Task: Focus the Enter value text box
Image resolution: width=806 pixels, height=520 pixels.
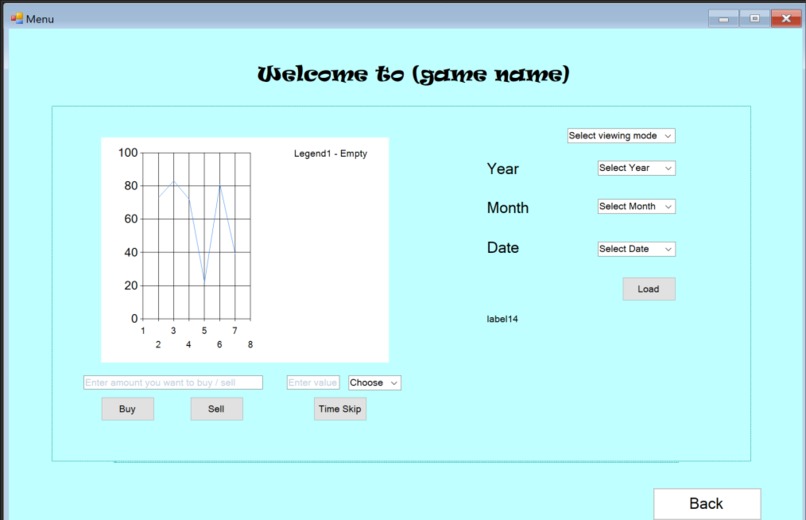Action: click(313, 383)
